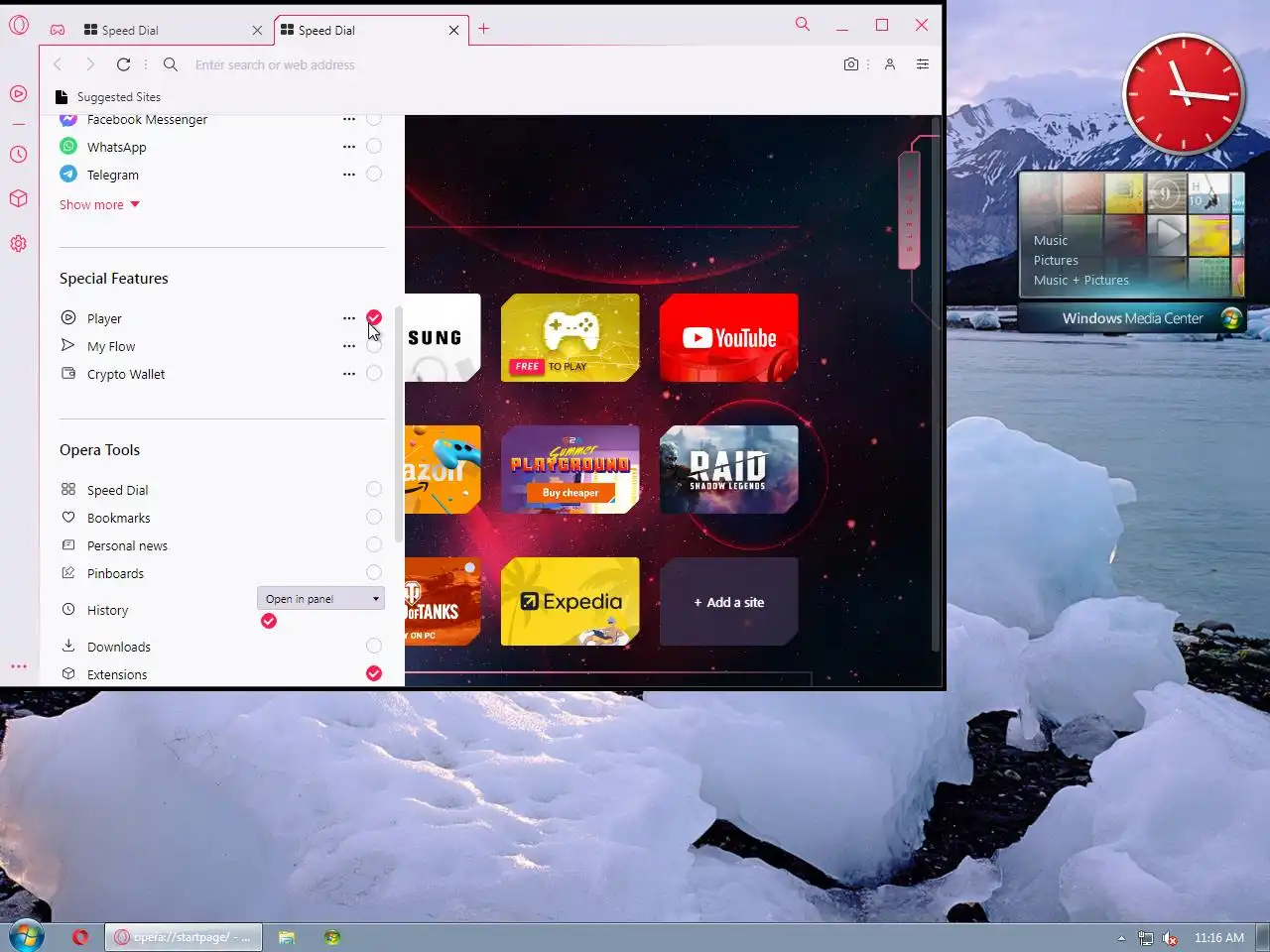
Task: Open the Easy Setup sliders icon
Action: coord(923,64)
